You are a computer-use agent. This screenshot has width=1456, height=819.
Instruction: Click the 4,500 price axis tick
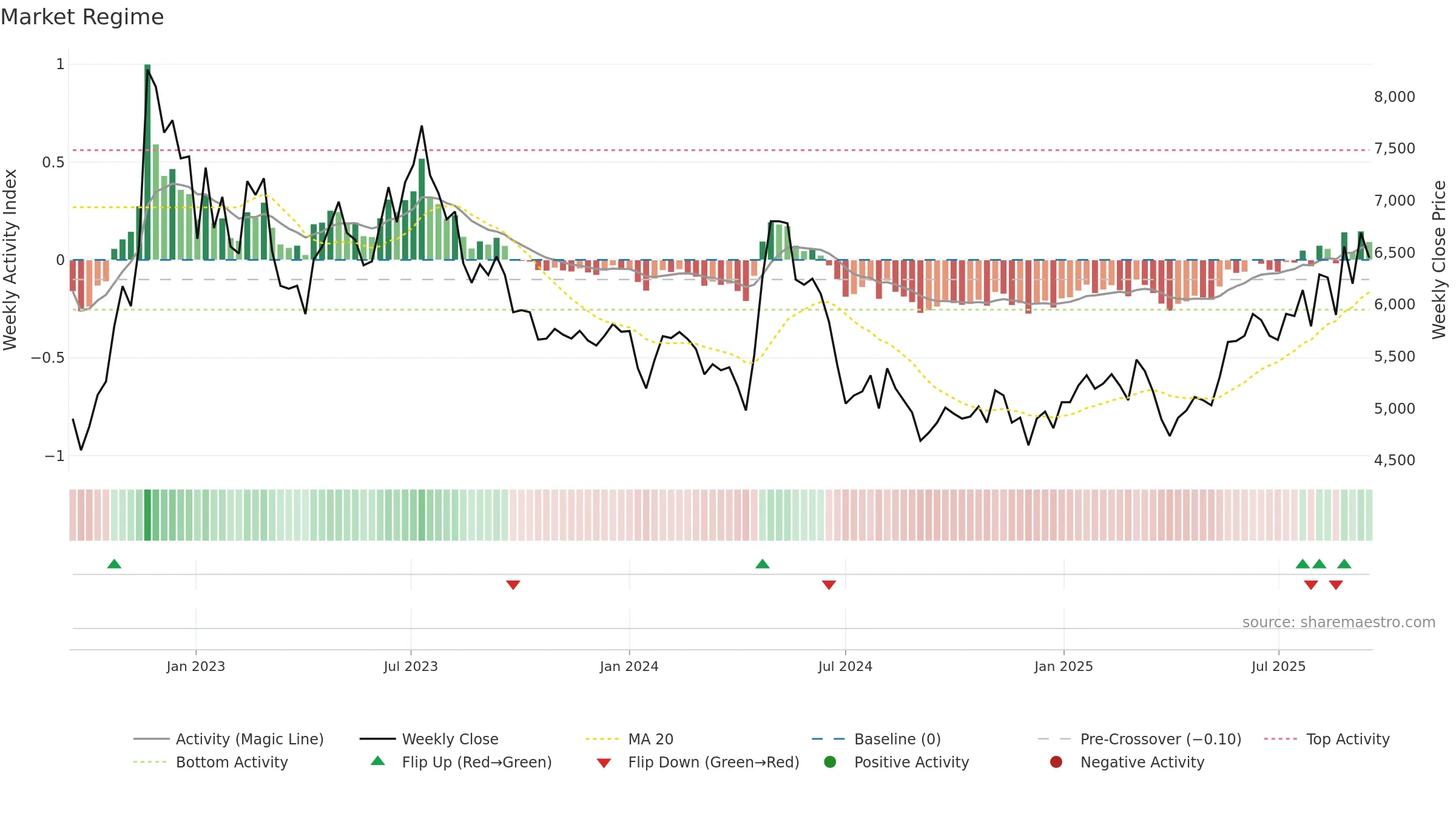coord(1394,460)
